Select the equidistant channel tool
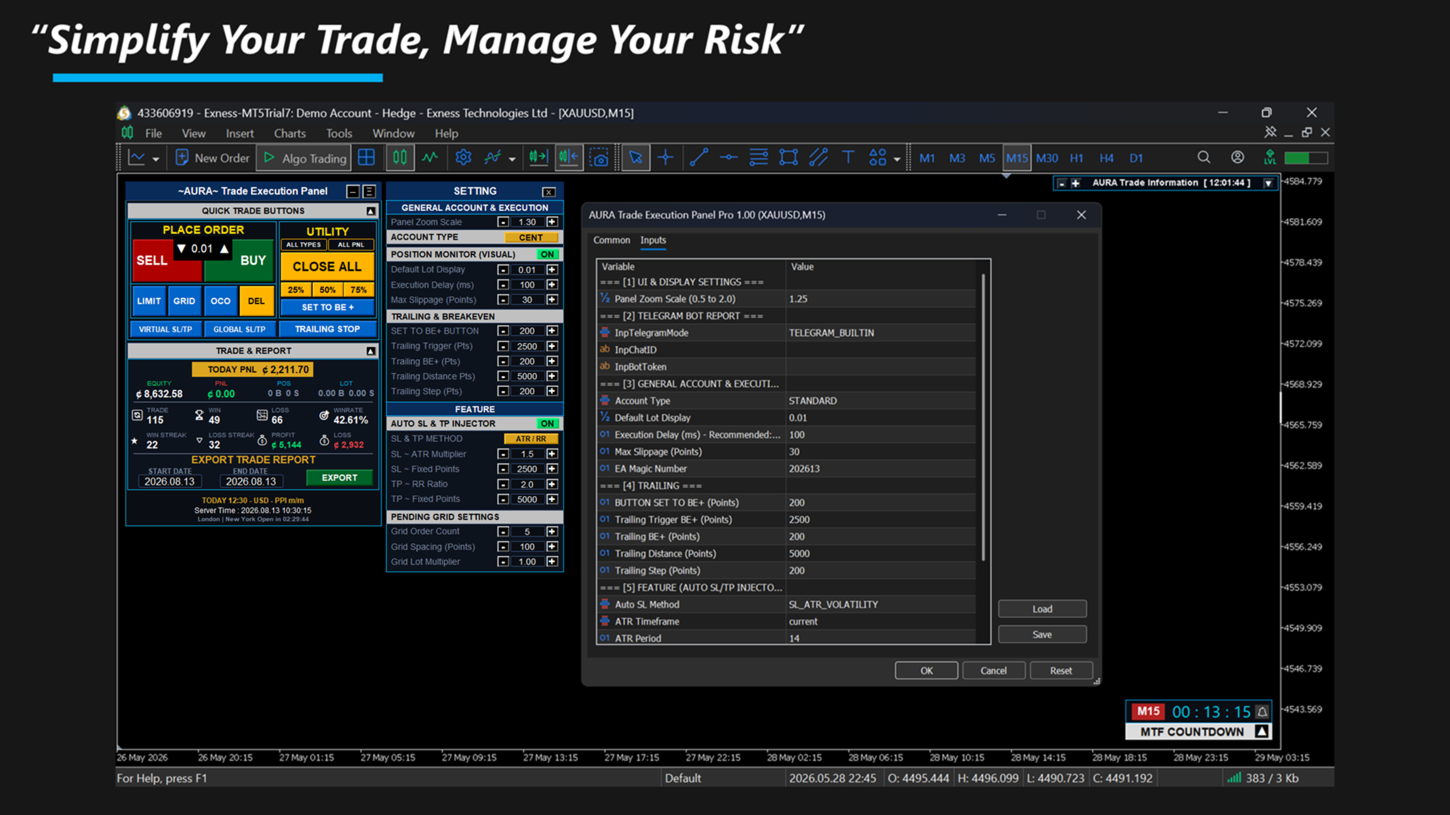The image size is (1450, 815). (819, 158)
